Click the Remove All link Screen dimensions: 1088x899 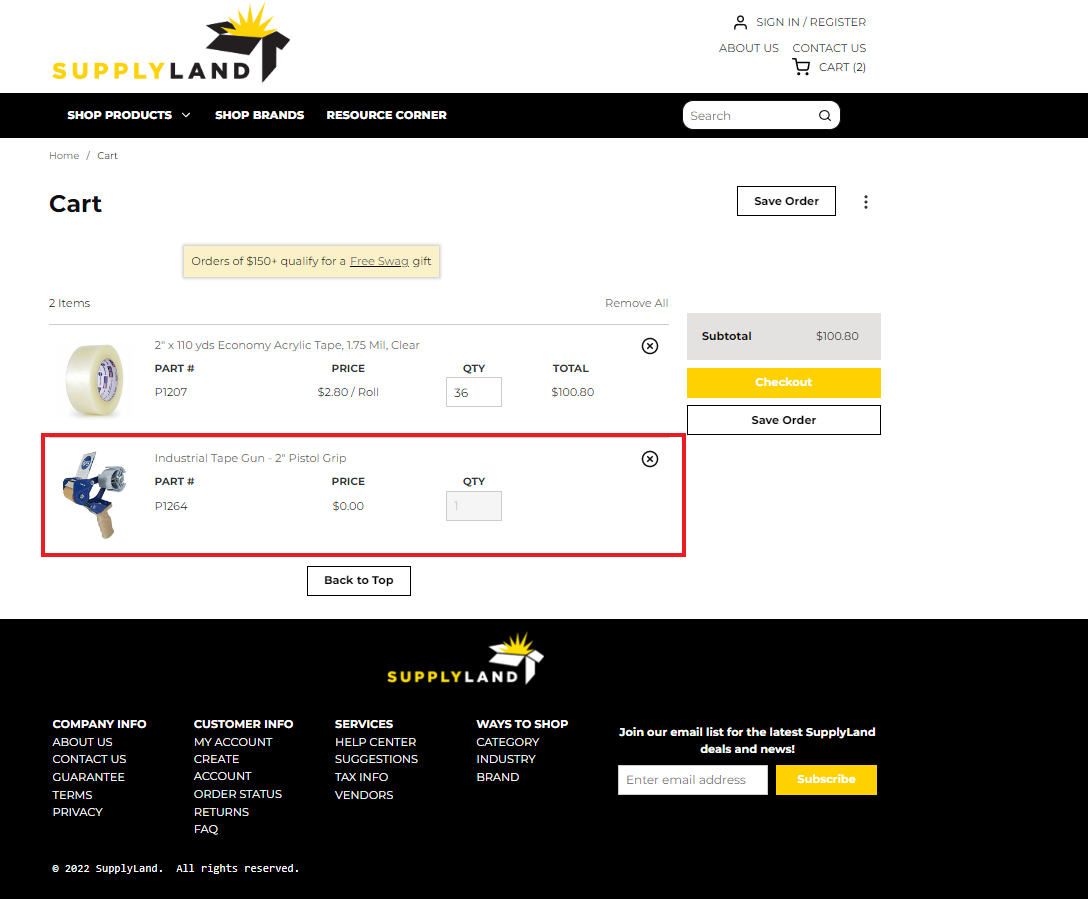[x=636, y=303]
